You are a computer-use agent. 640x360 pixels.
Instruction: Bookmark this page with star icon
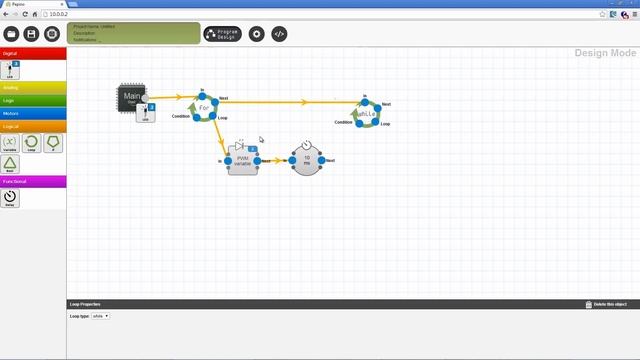pyautogui.click(x=602, y=14)
